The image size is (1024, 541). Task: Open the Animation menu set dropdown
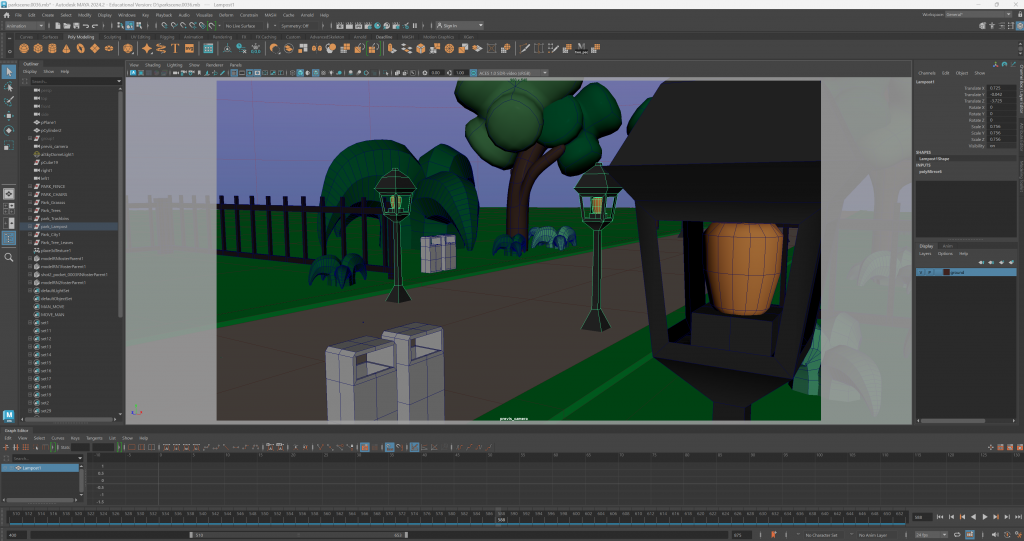click(x=26, y=25)
